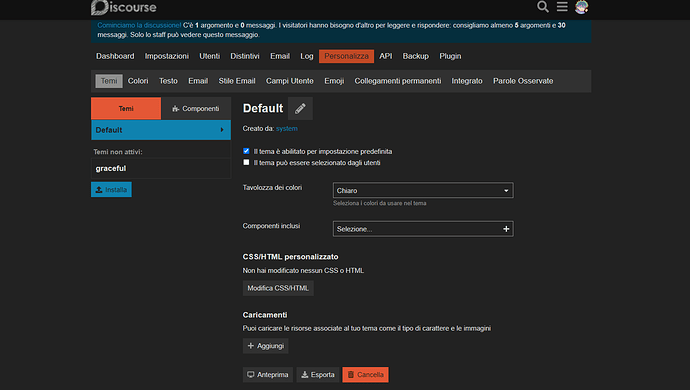Image resolution: width=690 pixels, height=390 pixels.
Task: Open the Componenti inclusi selector
Action: click(423, 229)
